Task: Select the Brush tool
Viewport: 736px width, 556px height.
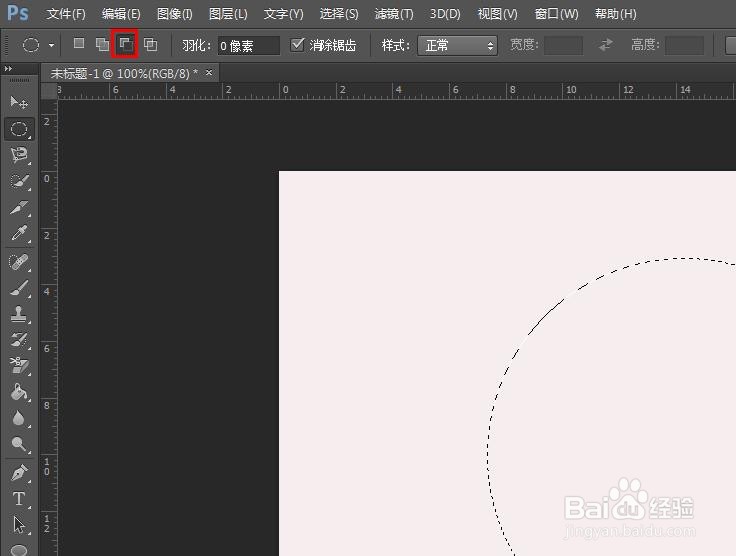Action: [x=19, y=288]
